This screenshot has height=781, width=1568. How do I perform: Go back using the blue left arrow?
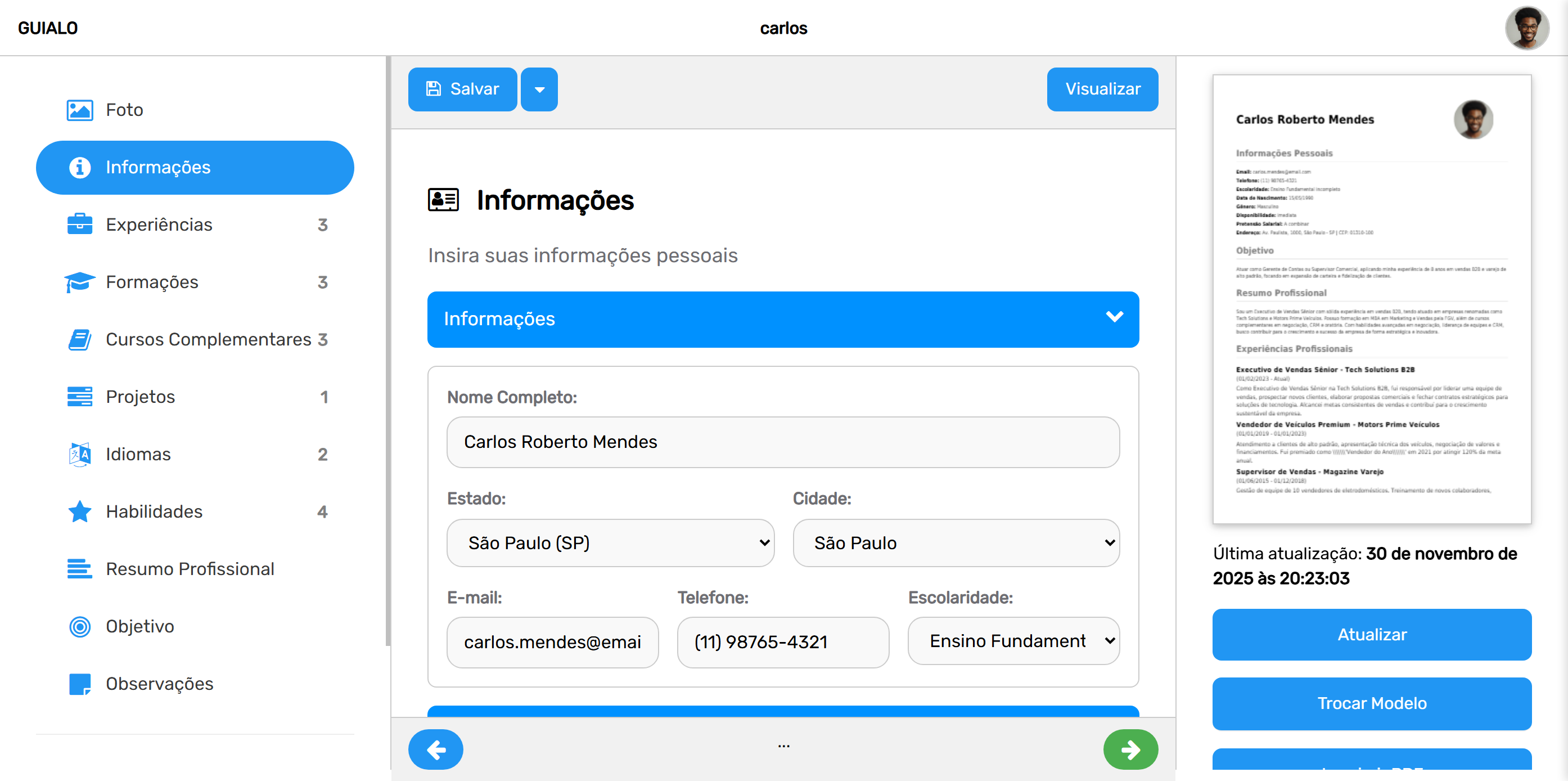click(436, 749)
